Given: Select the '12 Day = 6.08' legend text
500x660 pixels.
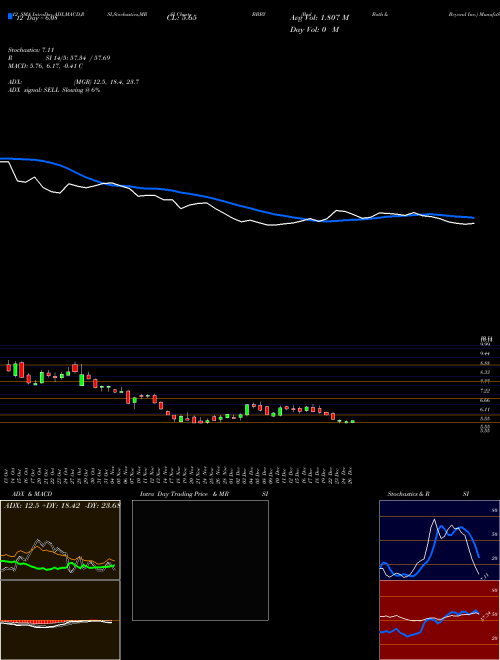Looking at the screenshot, I should pos(36,18).
